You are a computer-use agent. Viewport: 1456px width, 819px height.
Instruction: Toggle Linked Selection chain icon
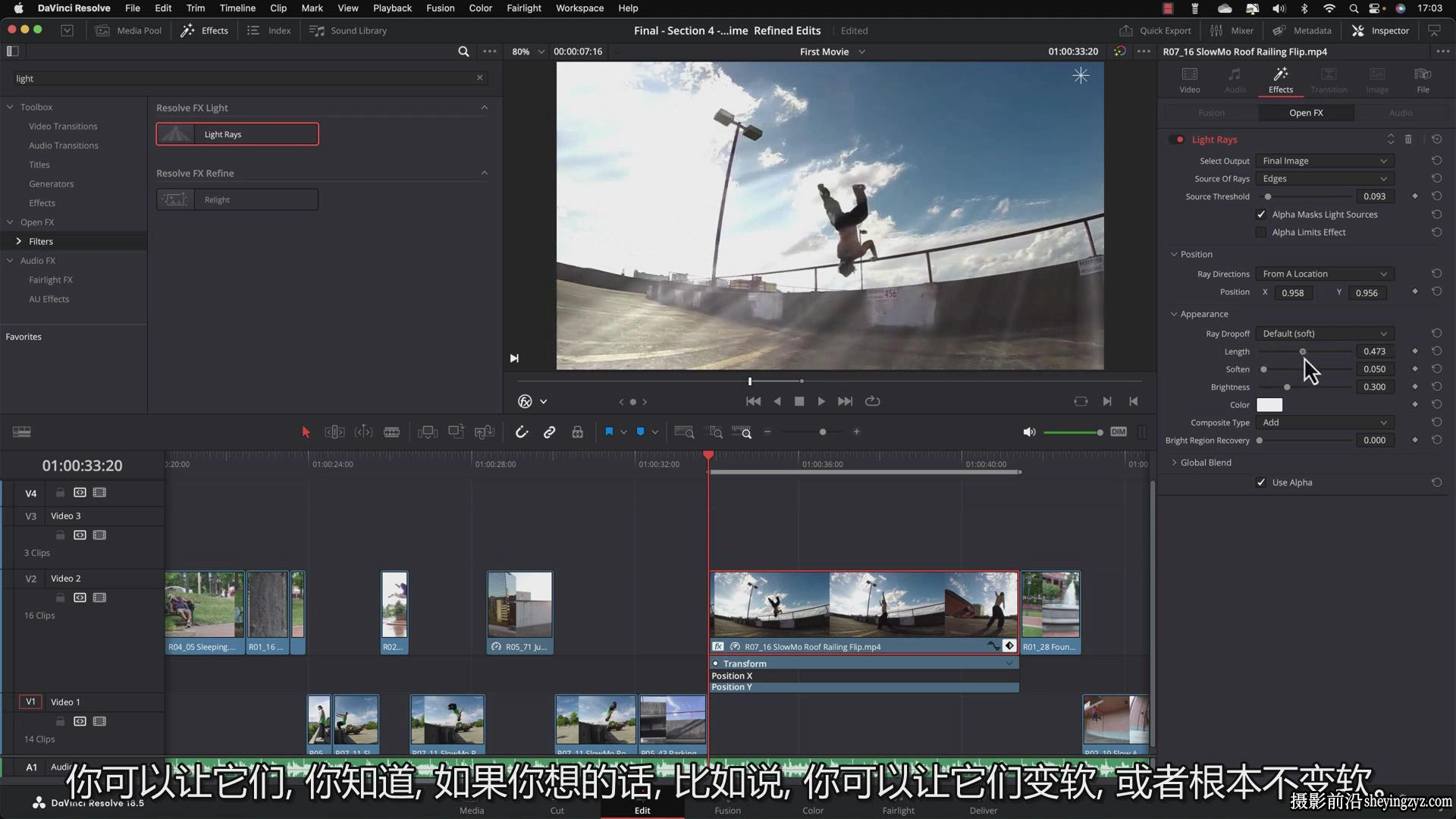[550, 432]
